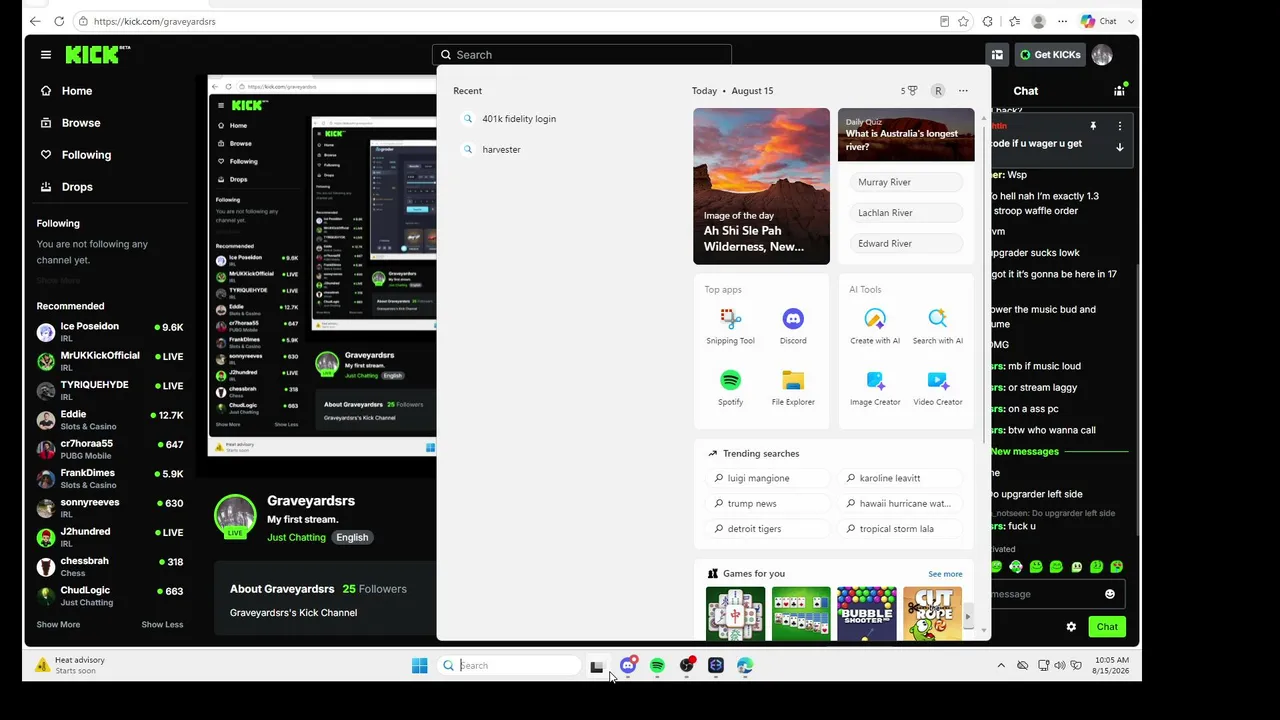Click the Get KICKs button
This screenshot has width=1280, height=720.
1049,55
